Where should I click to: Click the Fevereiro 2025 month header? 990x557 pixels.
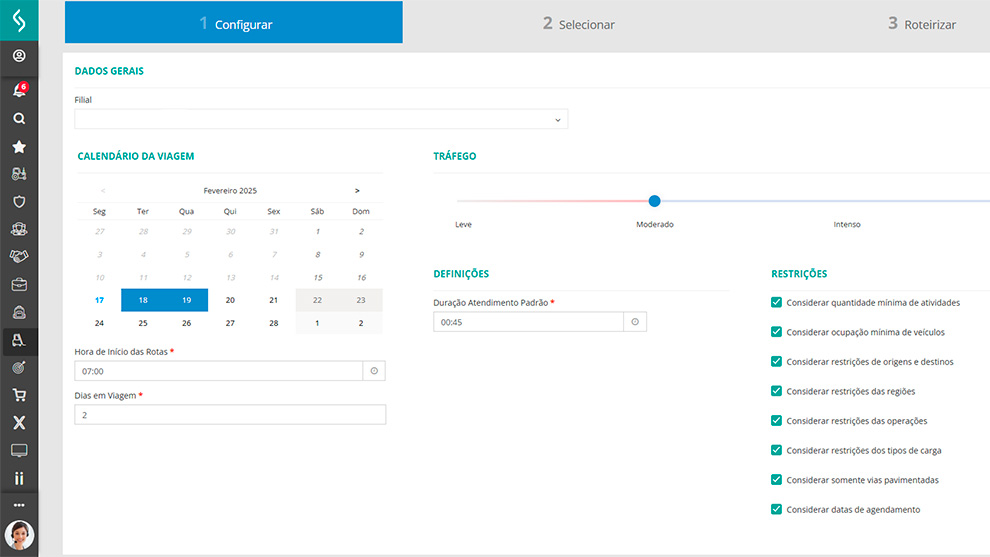[230, 190]
